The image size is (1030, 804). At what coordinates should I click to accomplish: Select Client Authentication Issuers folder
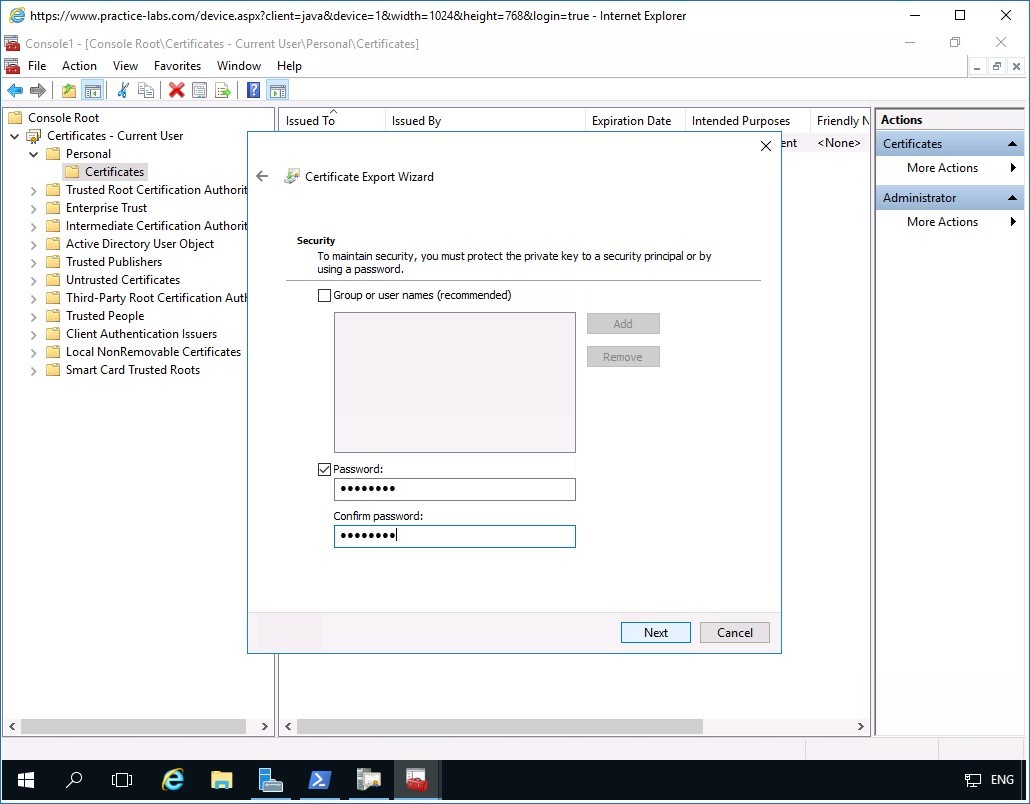pos(141,334)
